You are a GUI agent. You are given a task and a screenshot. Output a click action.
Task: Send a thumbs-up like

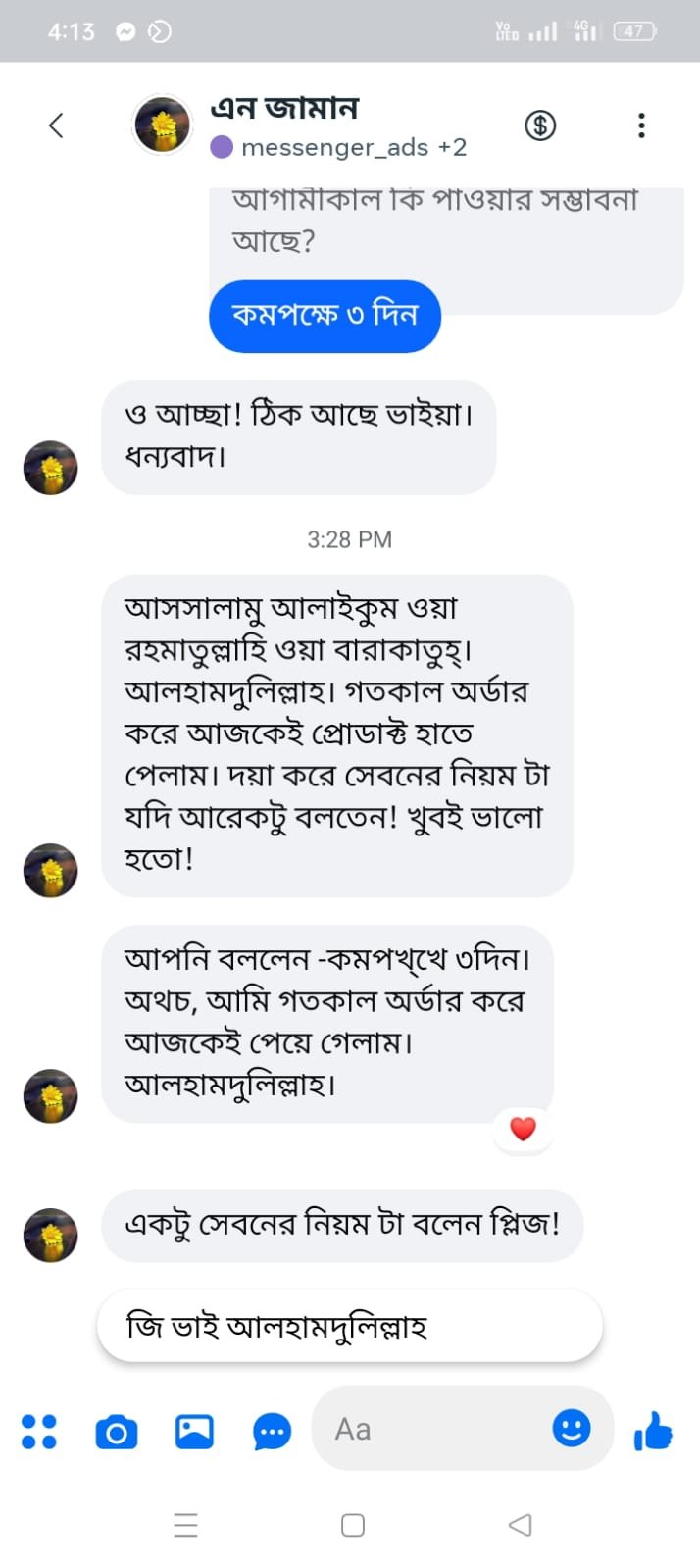653,1432
